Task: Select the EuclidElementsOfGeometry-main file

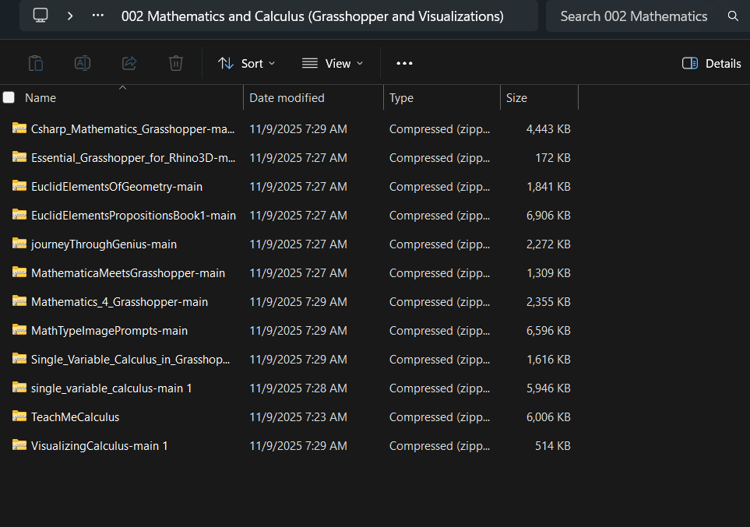Action: [116, 187]
